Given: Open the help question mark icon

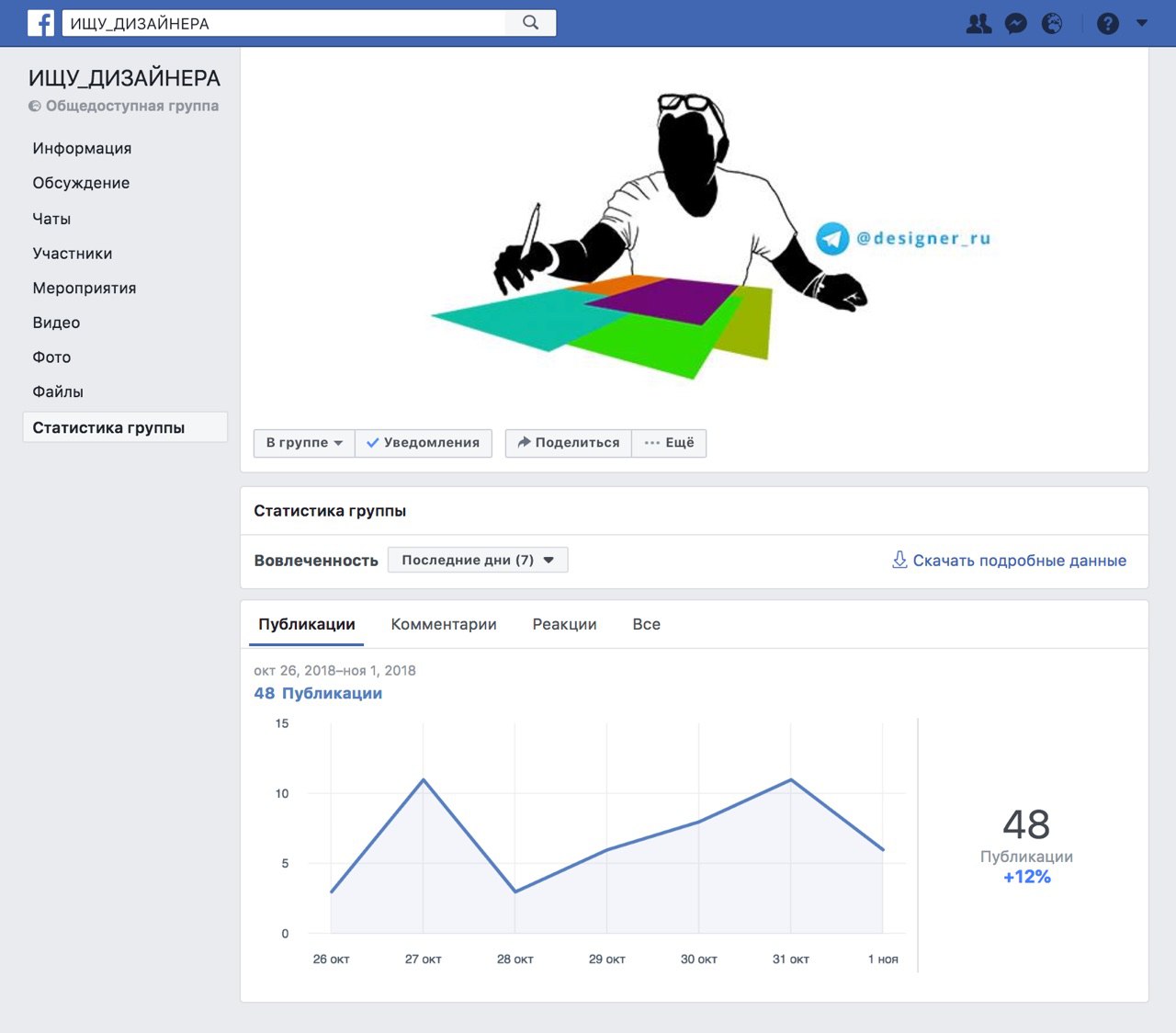Looking at the screenshot, I should [x=1108, y=24].
